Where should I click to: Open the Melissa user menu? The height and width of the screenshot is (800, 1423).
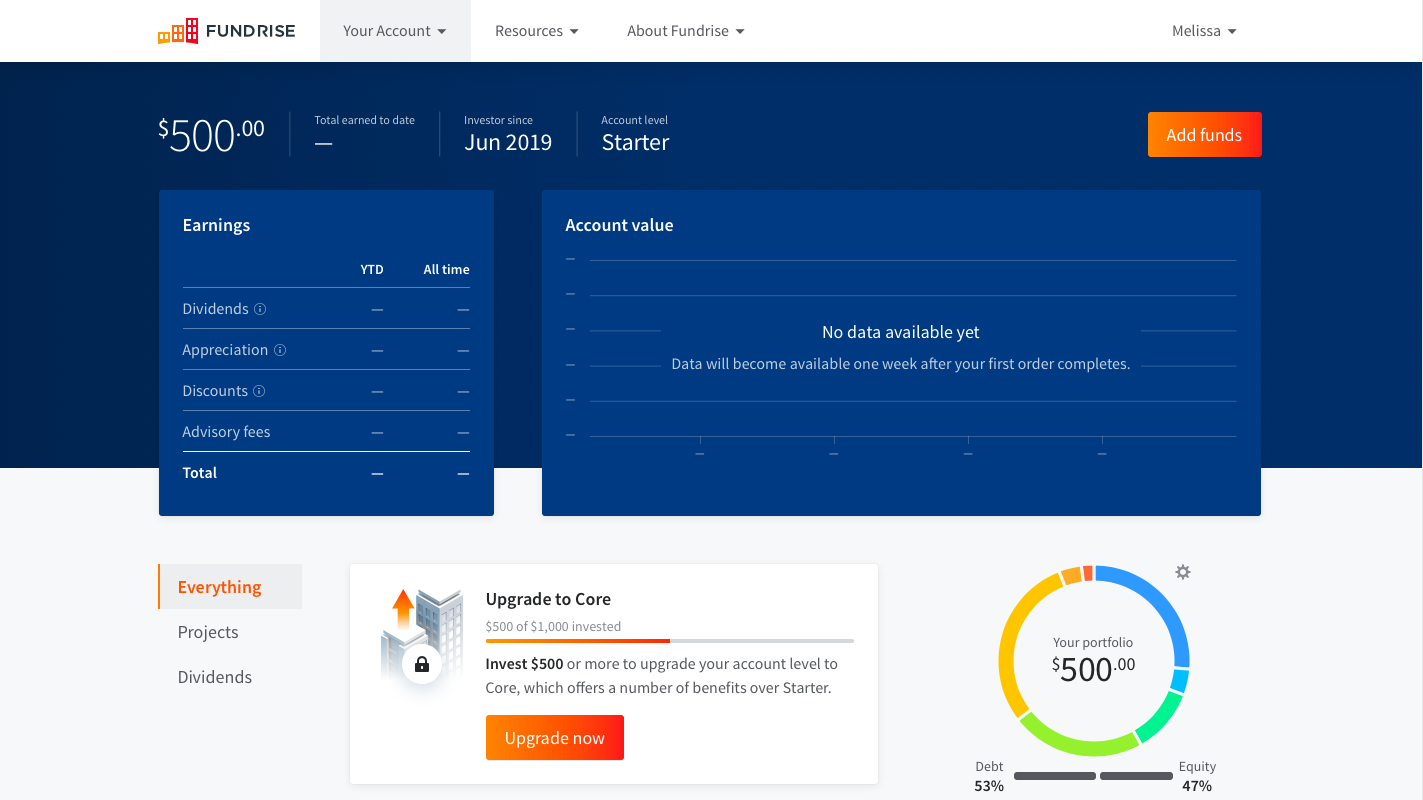1204,31
